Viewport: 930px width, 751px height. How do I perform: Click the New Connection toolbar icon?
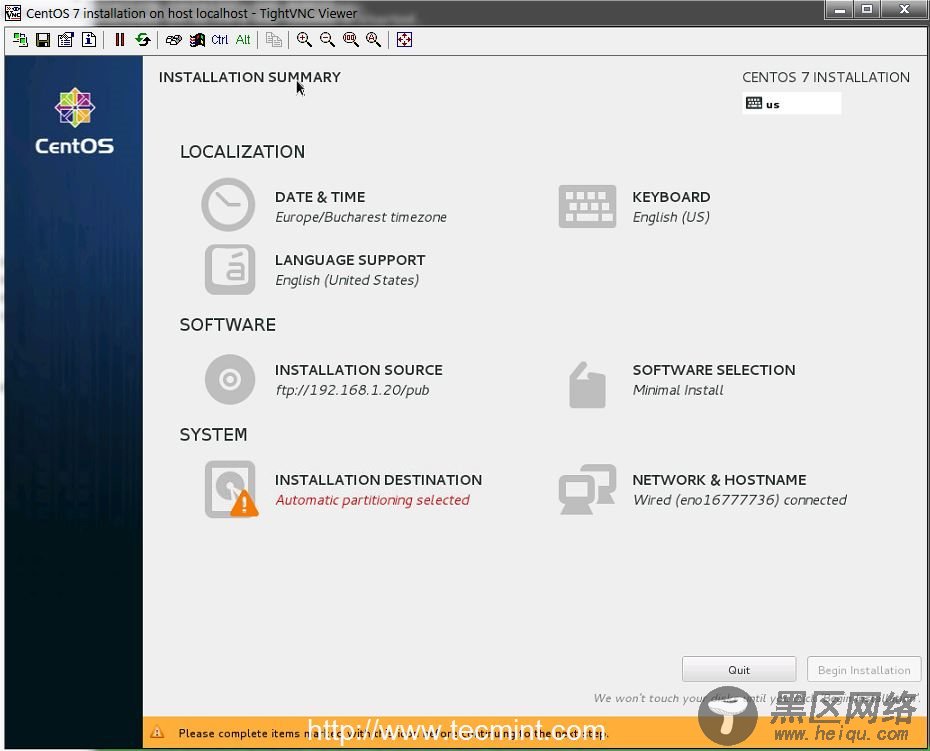(x=20, y=40)
